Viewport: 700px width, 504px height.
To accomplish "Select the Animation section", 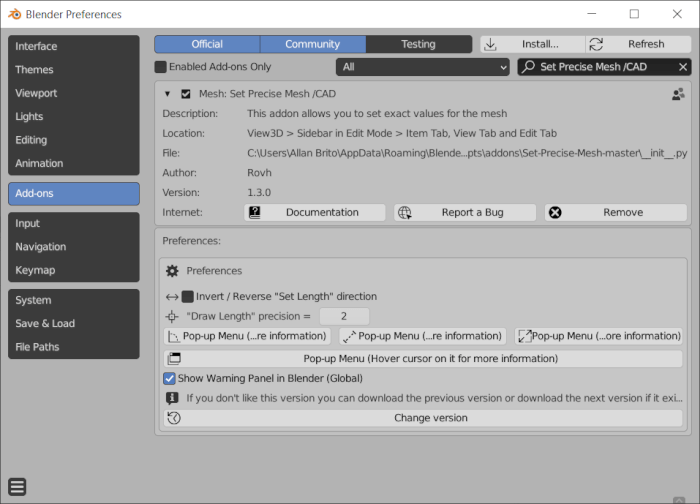I will [74, 163].
